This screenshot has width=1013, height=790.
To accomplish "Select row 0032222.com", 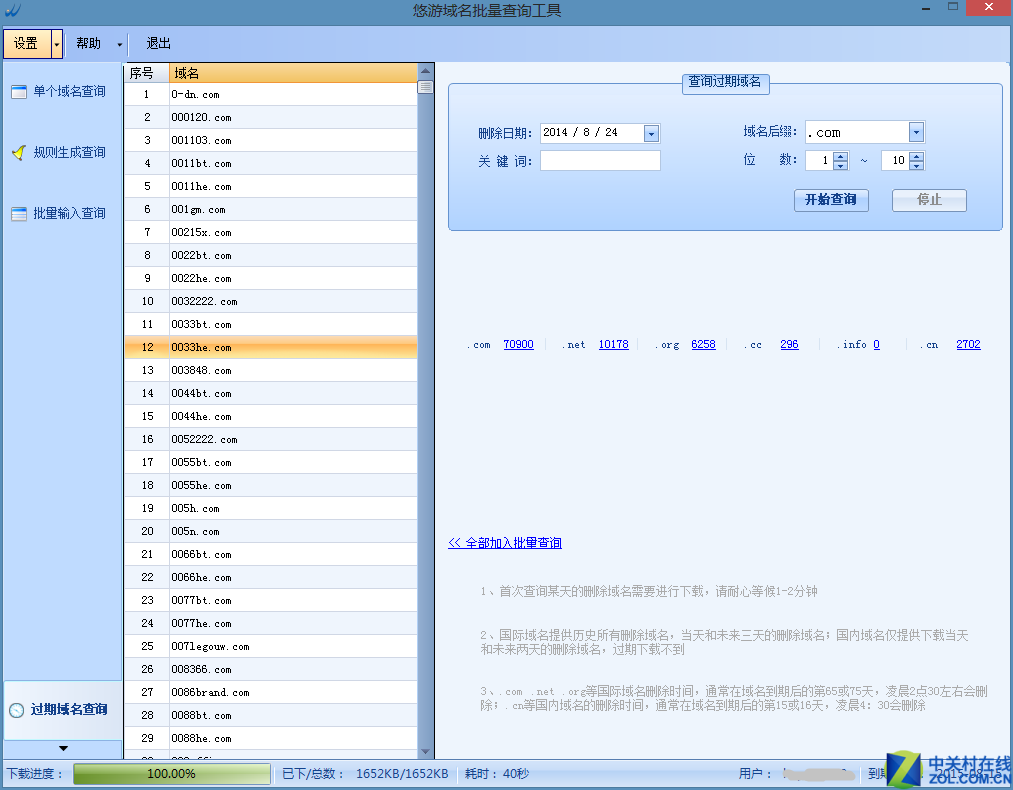I will [x=271, y=302].
